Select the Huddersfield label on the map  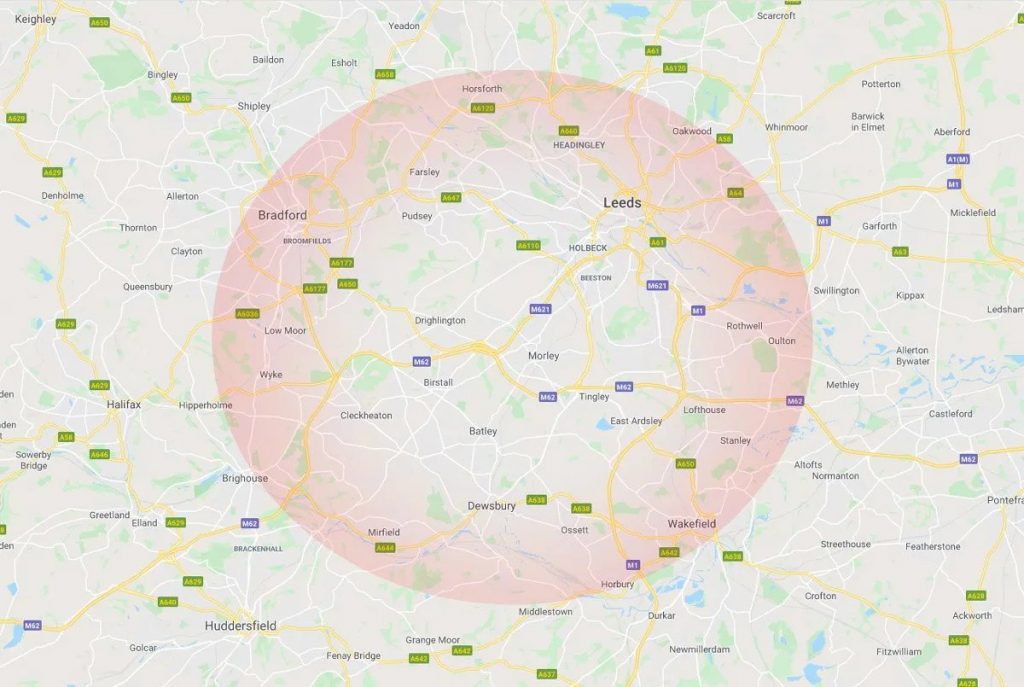point(240,626)
